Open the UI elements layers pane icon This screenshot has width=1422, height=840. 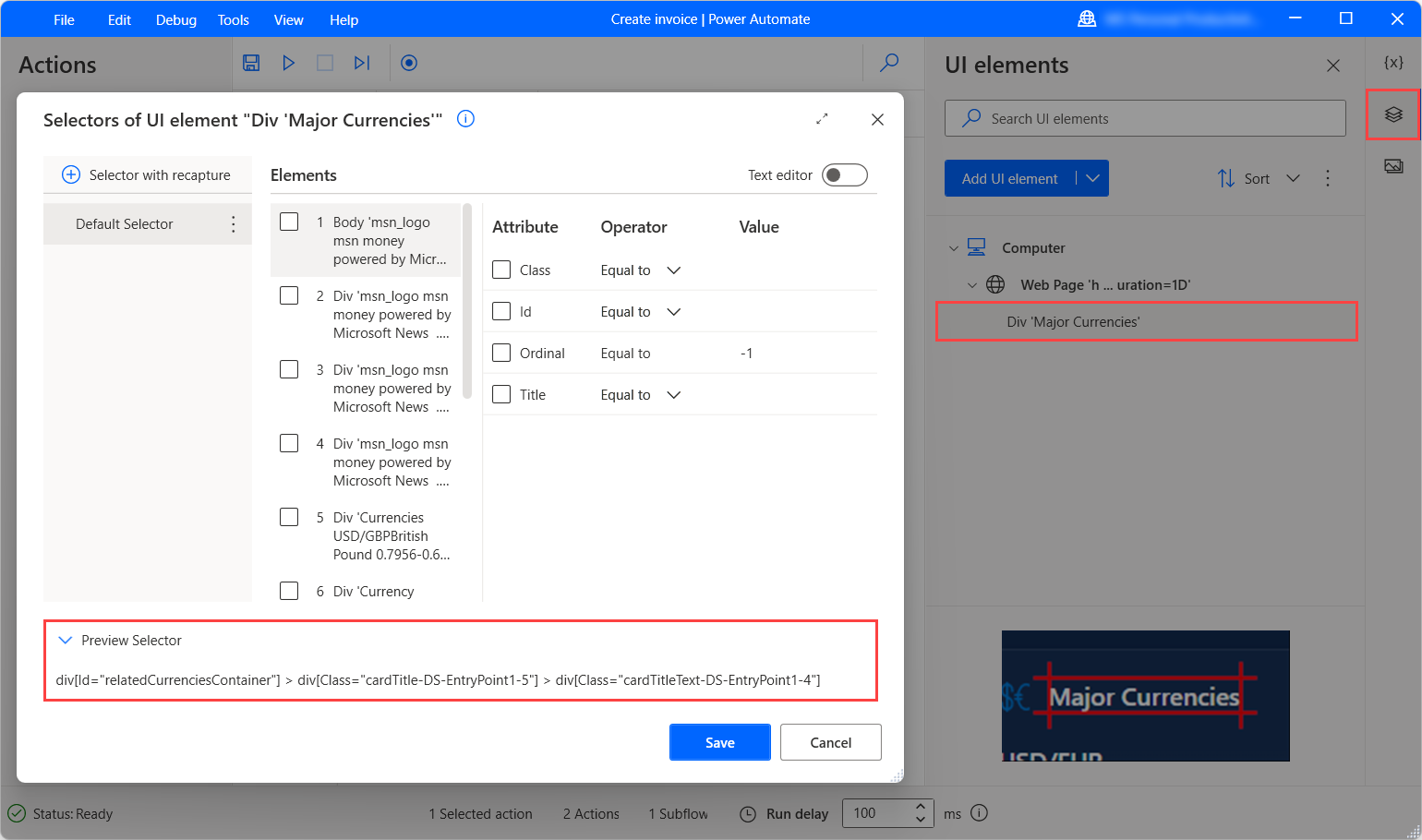coord(1393,114)
